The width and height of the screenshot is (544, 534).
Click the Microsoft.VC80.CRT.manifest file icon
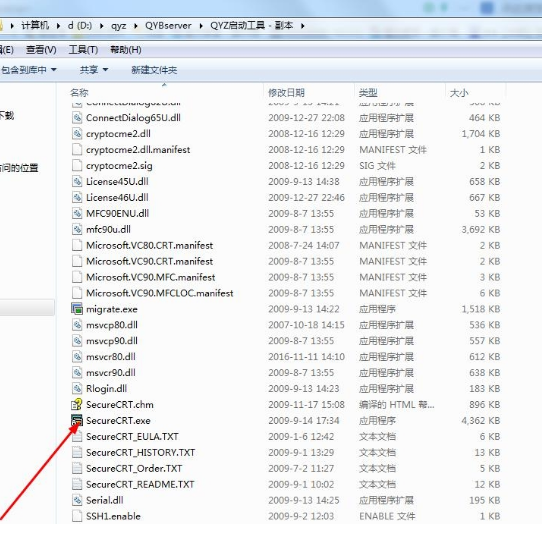point(77,245)
